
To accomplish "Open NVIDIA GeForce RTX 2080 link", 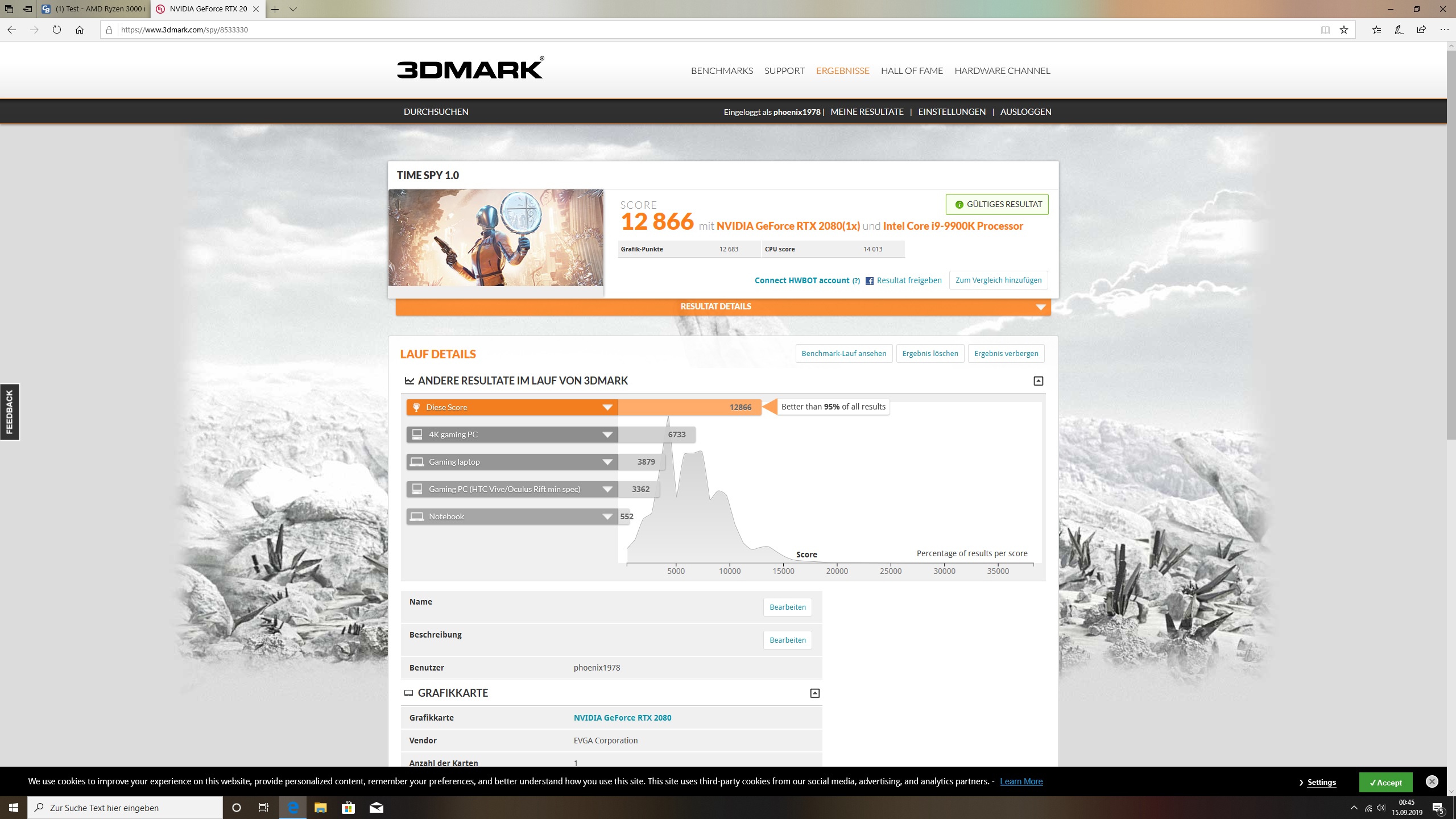I will tap(622, 718).
